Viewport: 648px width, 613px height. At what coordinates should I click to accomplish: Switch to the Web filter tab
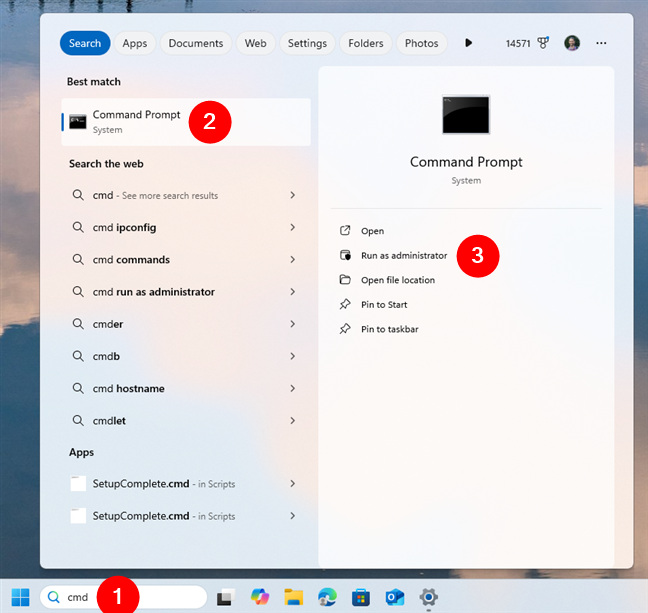pos(255,43)
